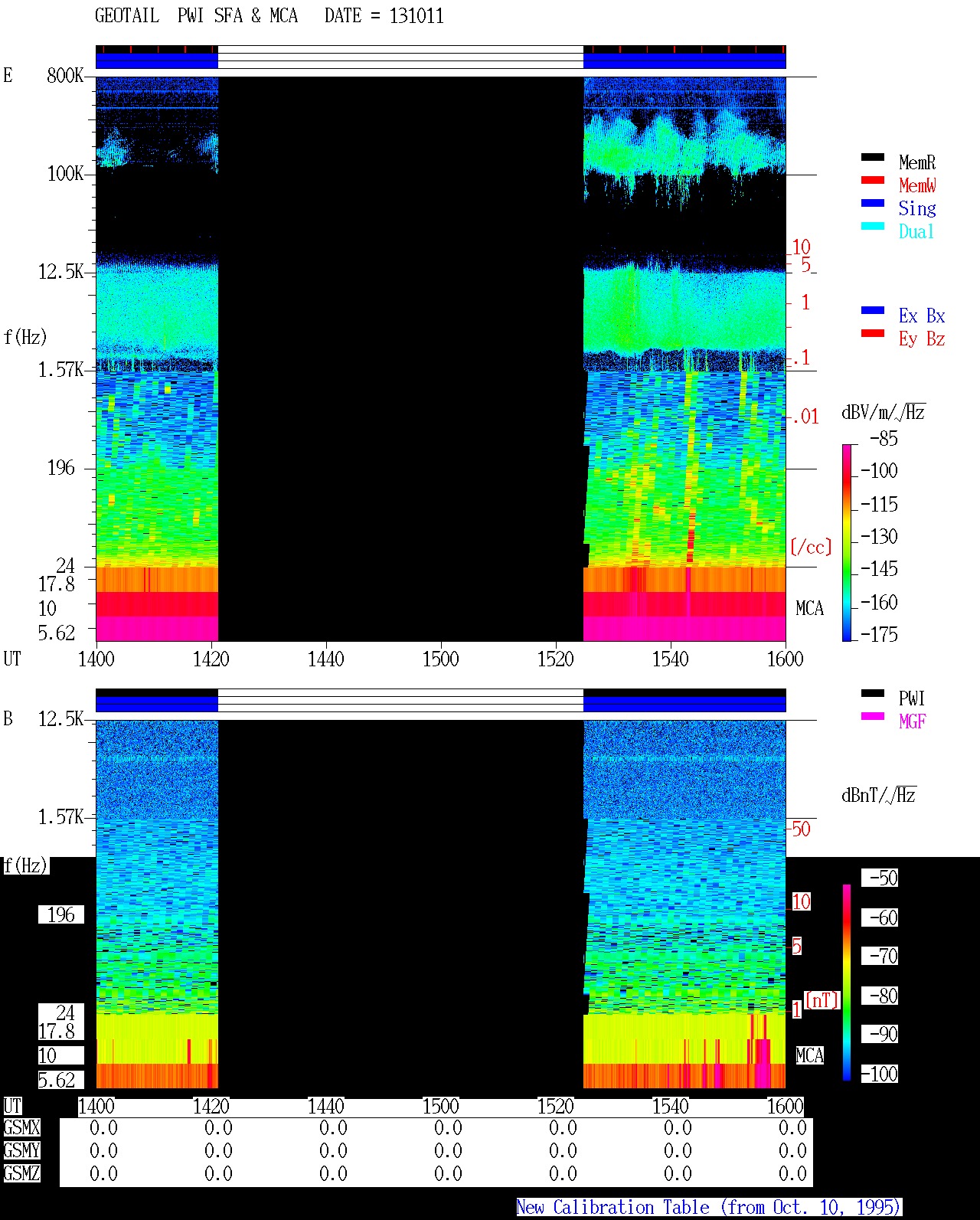Click the 1600 tick under the B spectrogram
Viewport: 980px width, 1220px height.
pyautogui.click(x=786, y=1106)
